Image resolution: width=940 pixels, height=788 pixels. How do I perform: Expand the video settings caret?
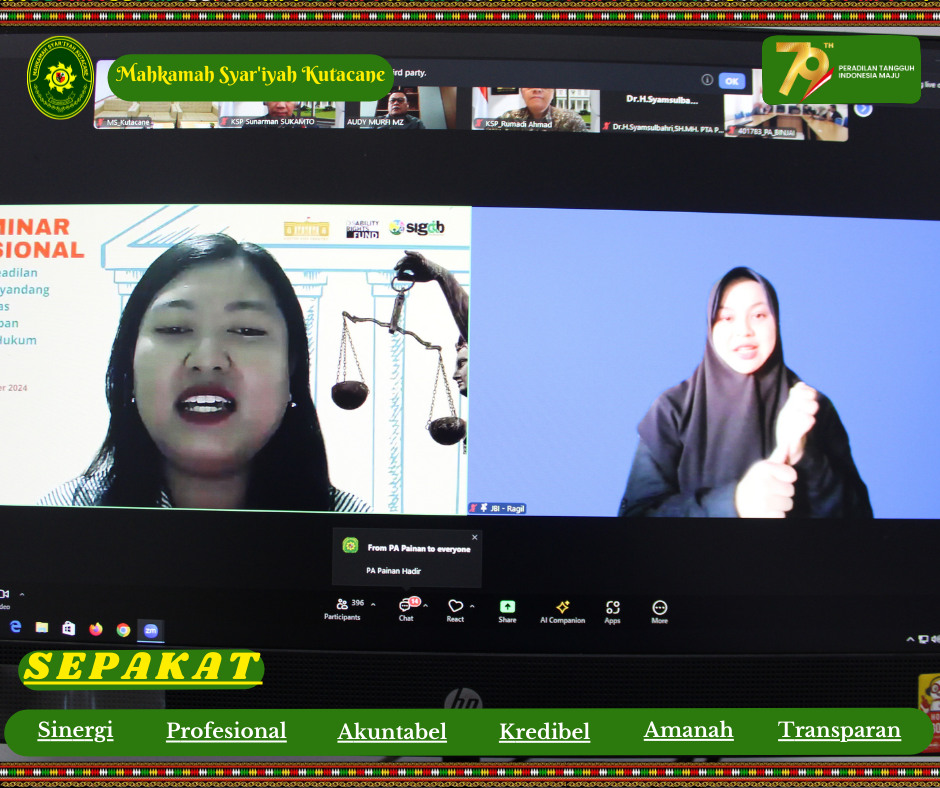pyautogui.click(x=22, y=595)
